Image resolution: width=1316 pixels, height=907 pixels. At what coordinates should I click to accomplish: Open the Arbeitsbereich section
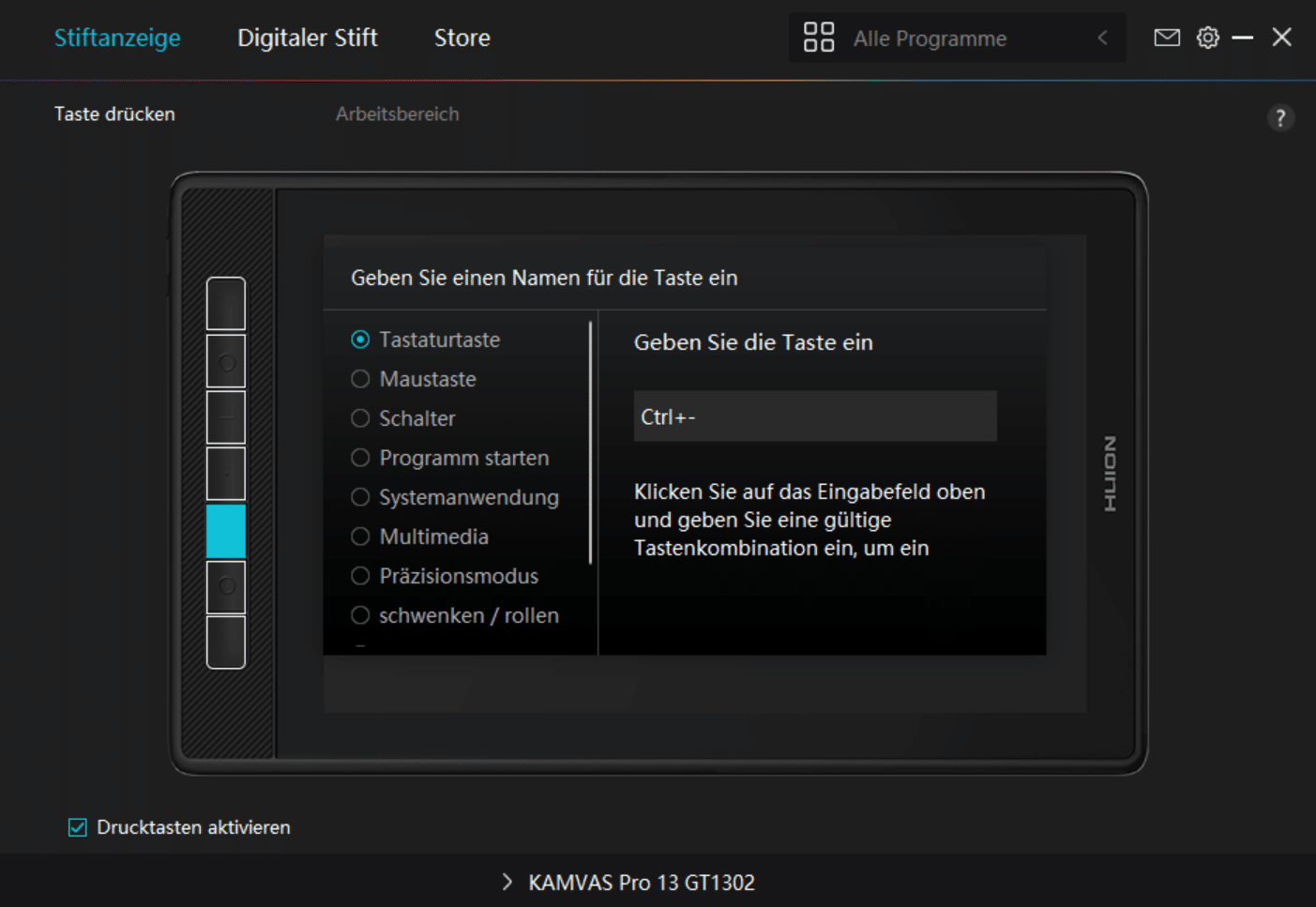(x=397, y=113)
